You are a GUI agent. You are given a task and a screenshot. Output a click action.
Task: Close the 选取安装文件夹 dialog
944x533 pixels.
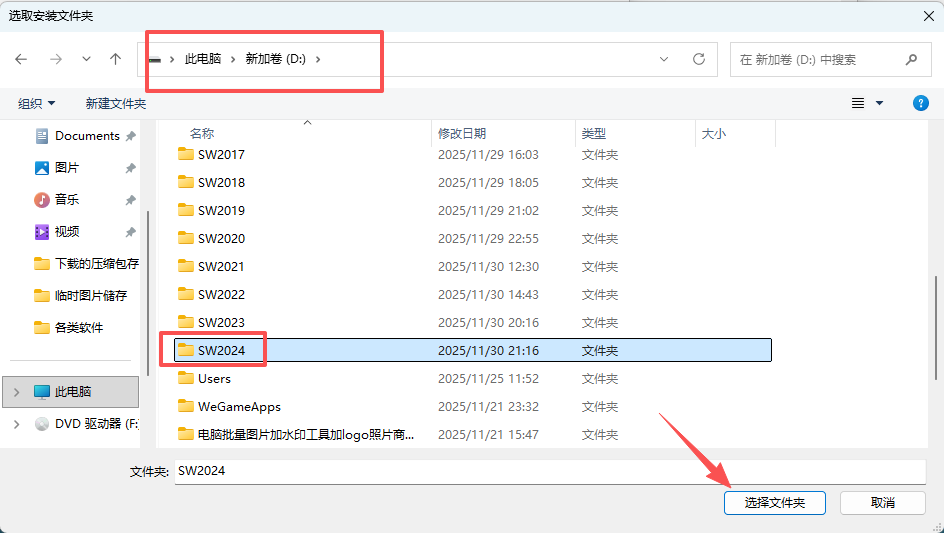coord(929,16)
